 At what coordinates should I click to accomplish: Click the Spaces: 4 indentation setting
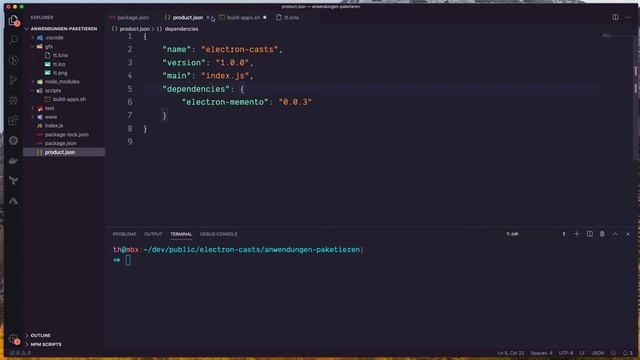coord(541,353)
